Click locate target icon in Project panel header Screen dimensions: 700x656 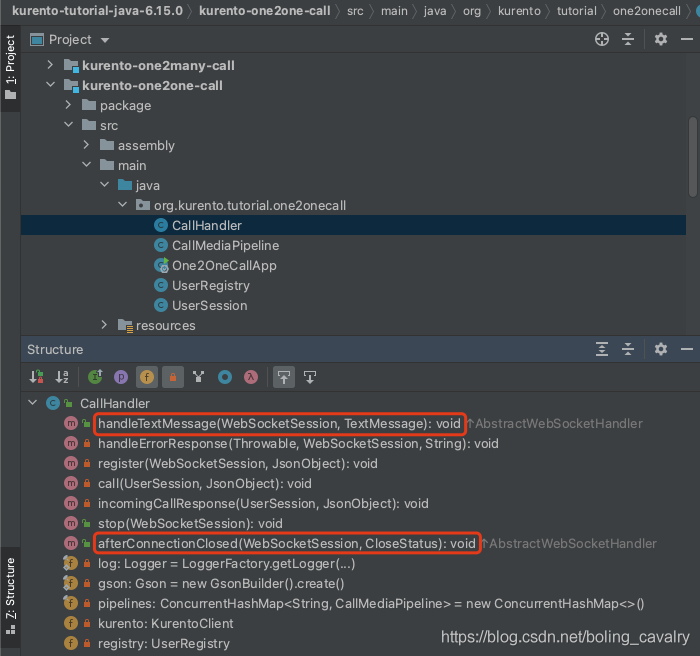coord(602,39)
